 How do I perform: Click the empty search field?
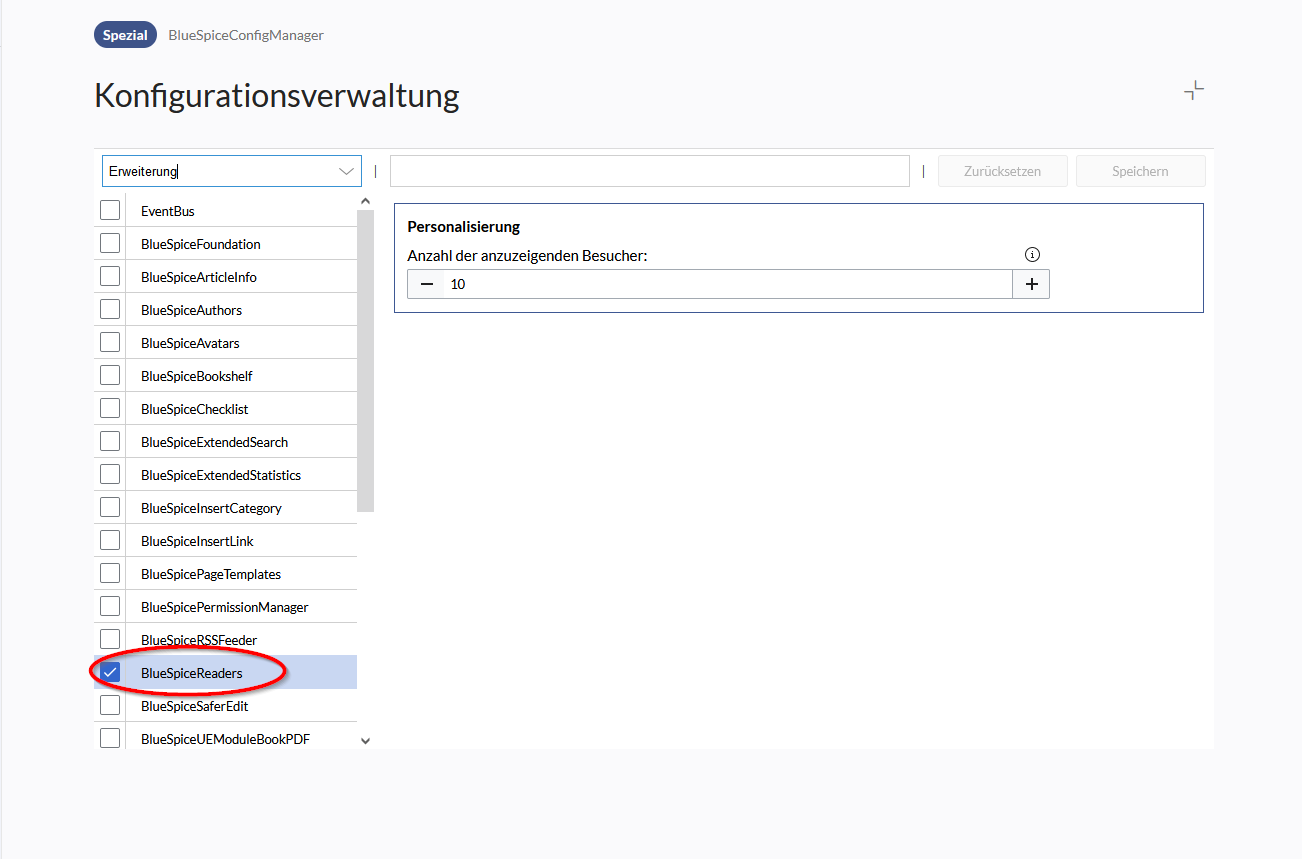click(x=650, y=171)
